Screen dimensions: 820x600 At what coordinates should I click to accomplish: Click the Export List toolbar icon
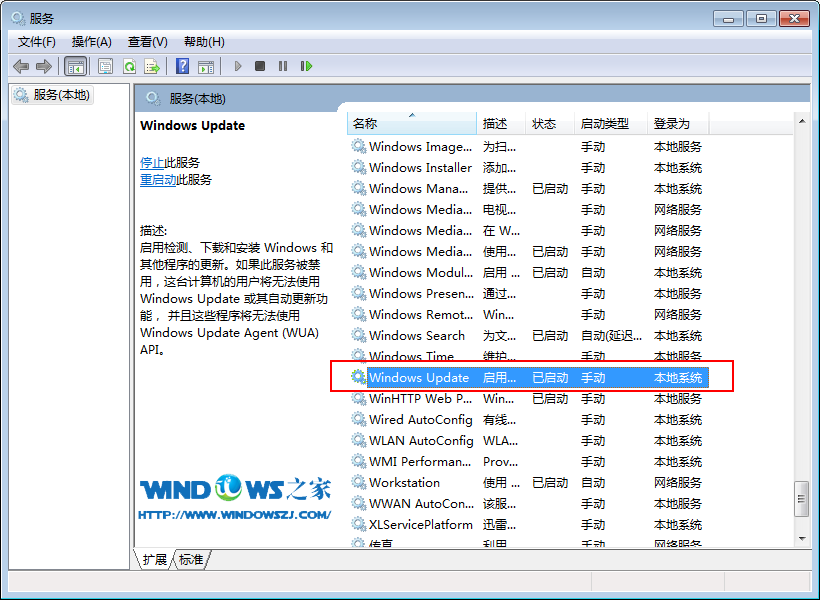(x=152, y=66)
